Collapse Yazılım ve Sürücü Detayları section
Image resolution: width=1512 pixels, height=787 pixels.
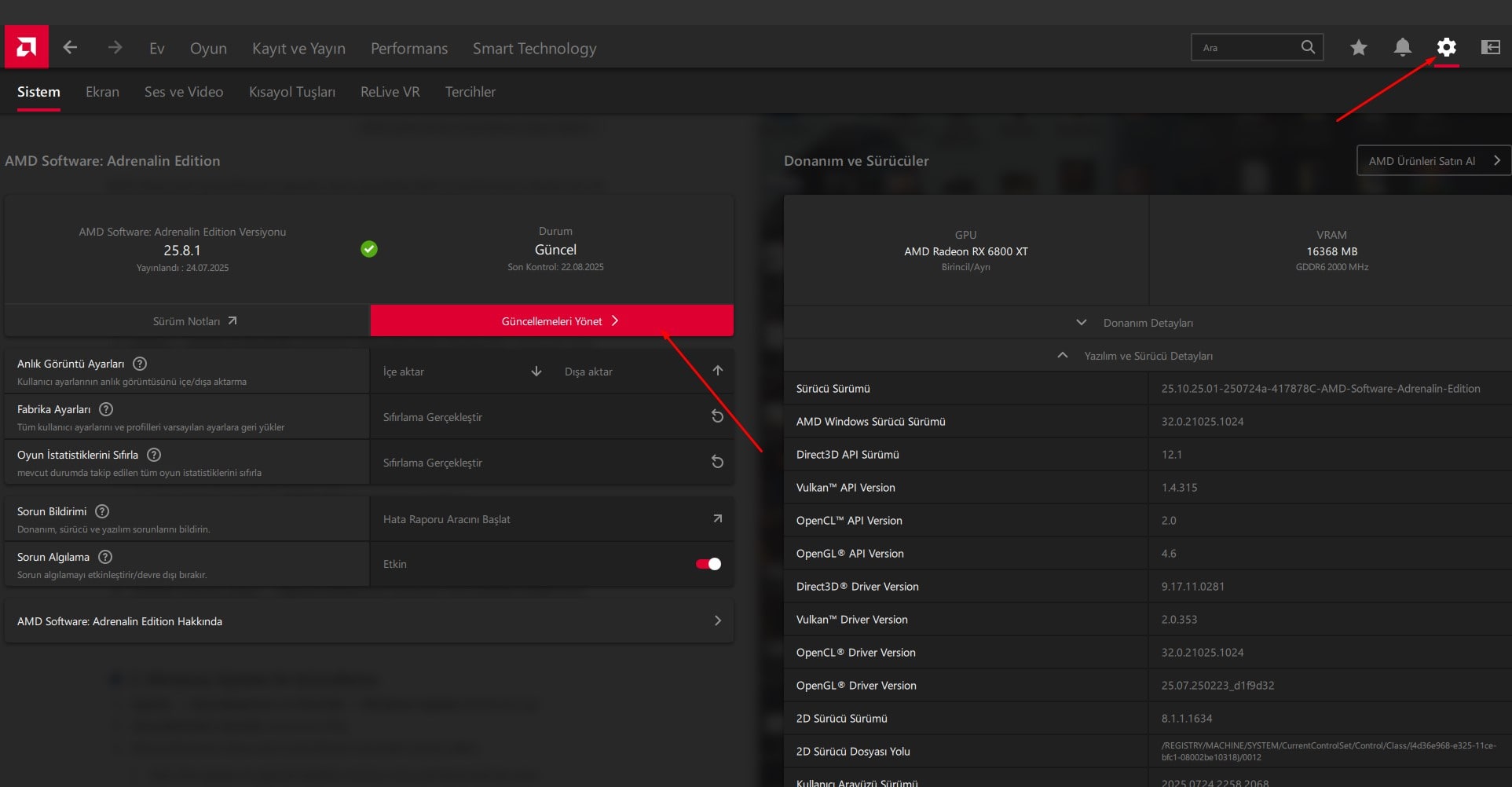coord(1135,356)
